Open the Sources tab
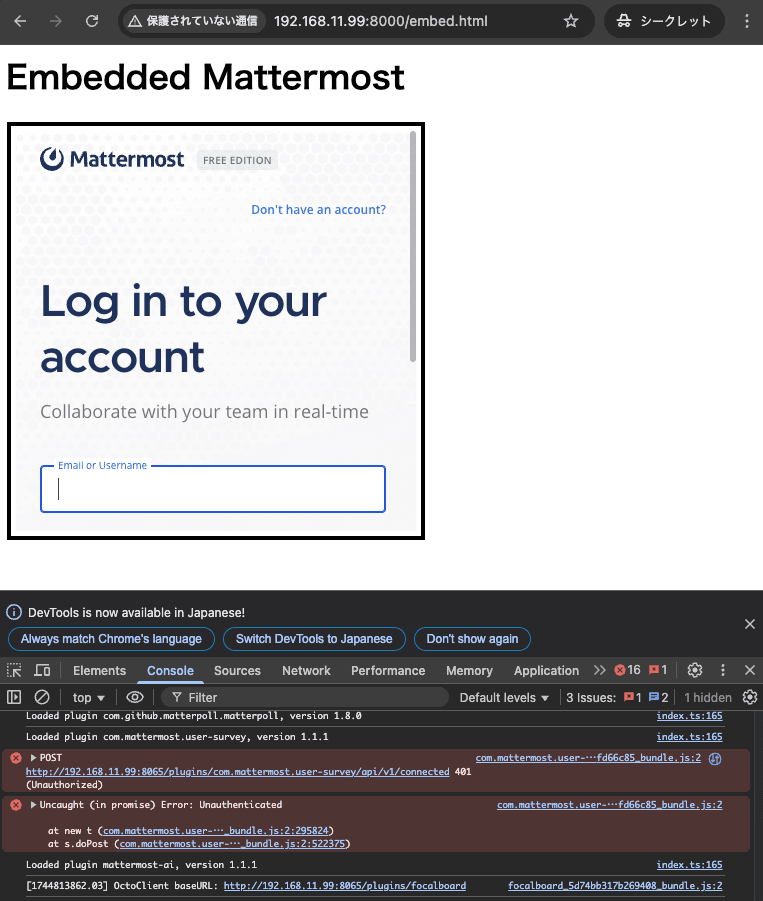763x901 pixels. 237,671
